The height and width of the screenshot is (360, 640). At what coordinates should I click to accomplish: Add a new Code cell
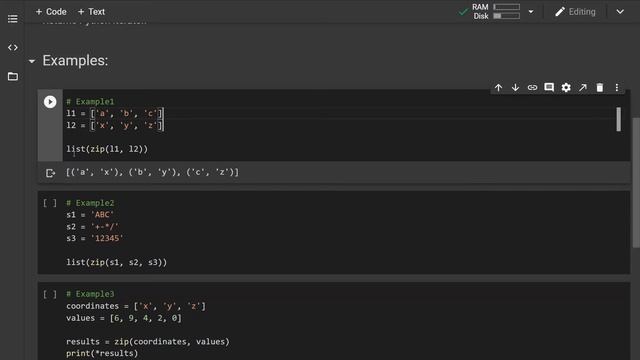pyautogui.click(x=51, y=12)
